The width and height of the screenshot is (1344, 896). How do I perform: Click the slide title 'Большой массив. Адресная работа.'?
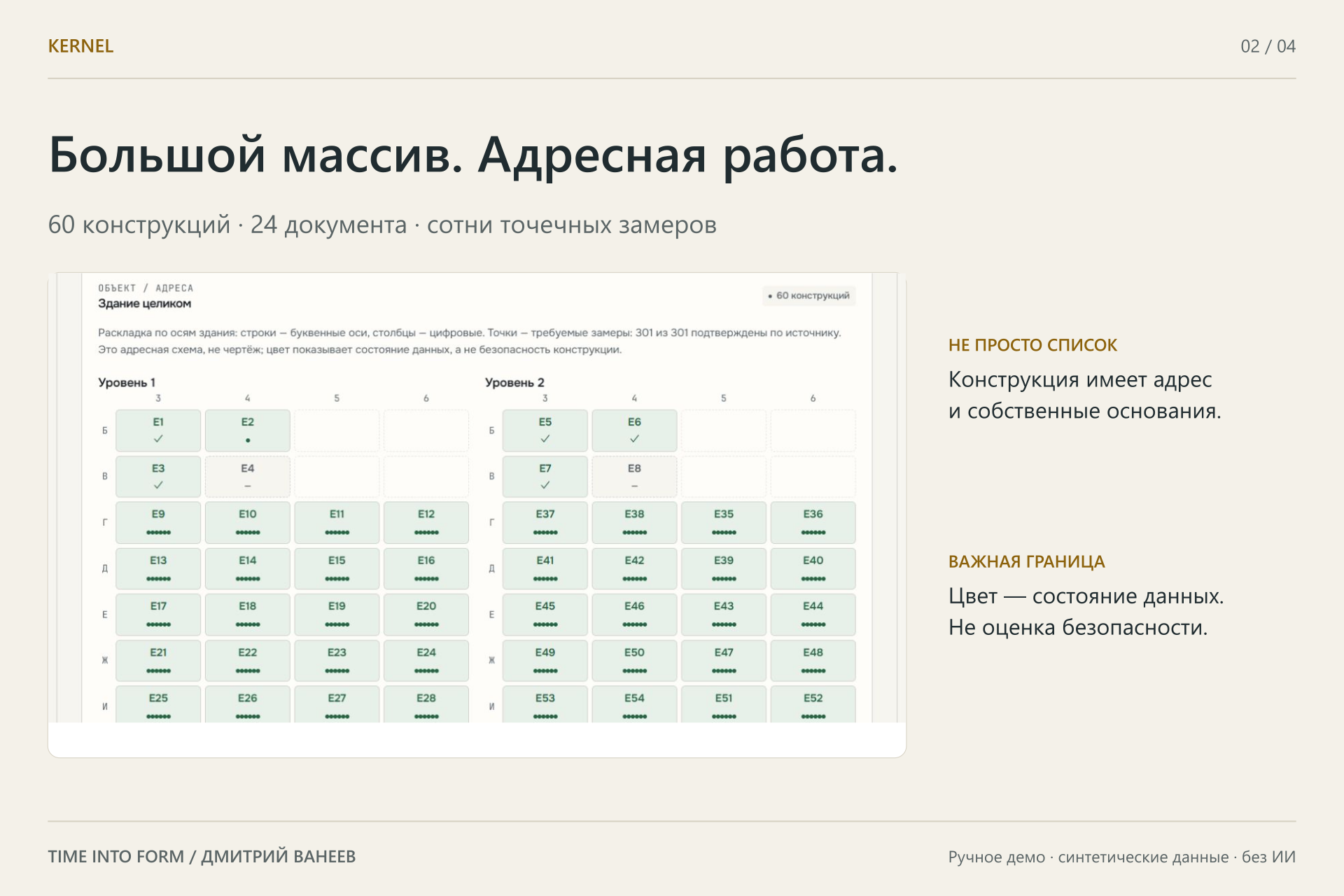[473, 155]
